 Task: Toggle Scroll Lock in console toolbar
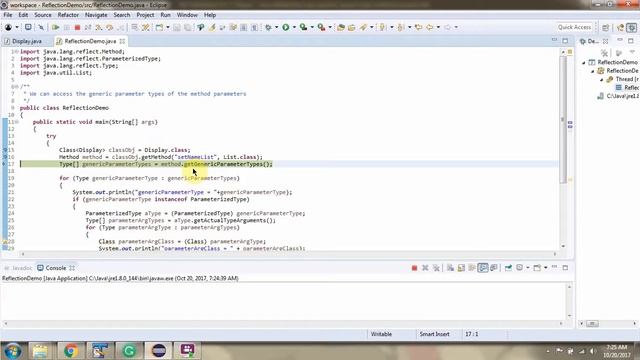[x=461, y=268]
